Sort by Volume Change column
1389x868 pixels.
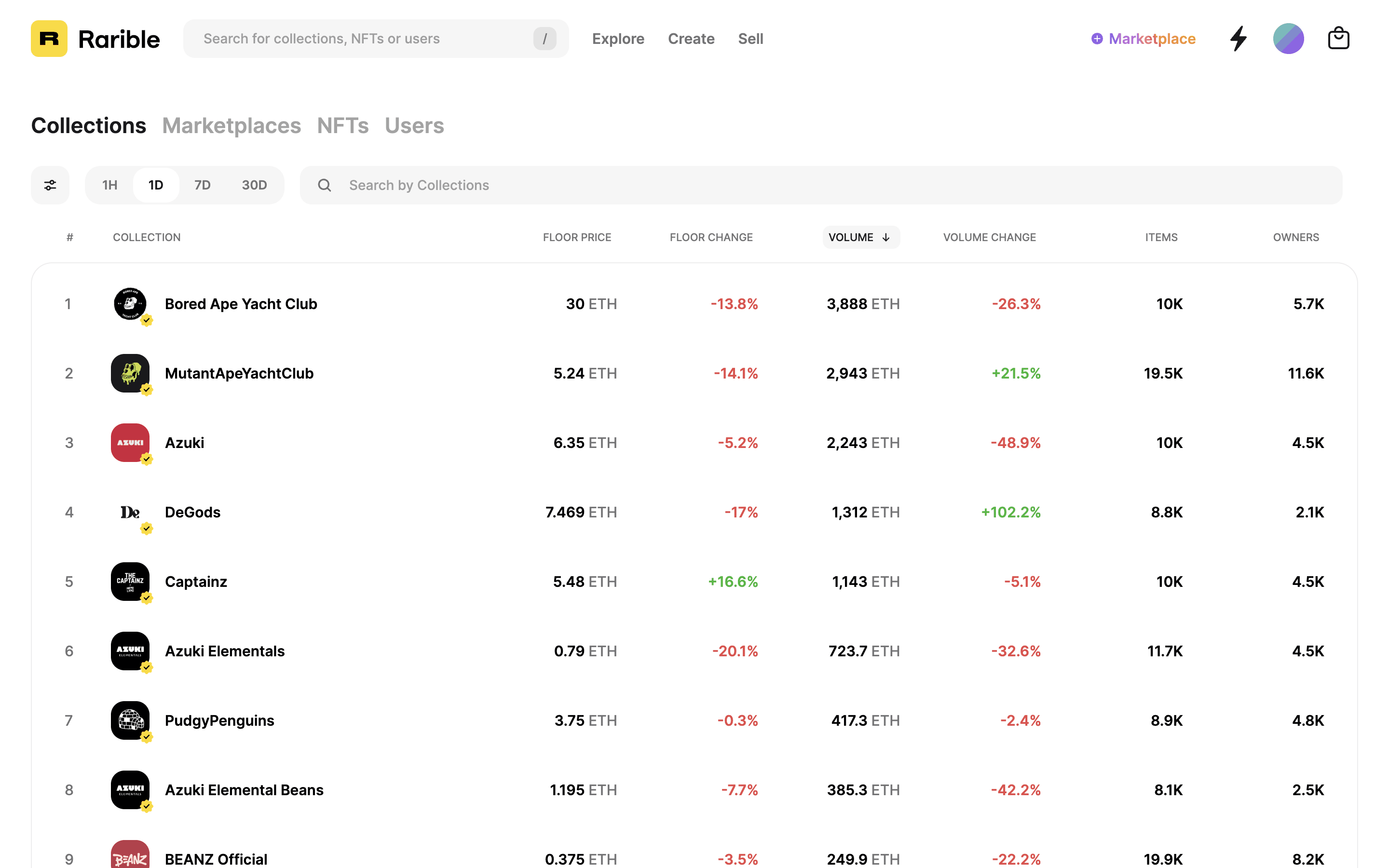989,237
